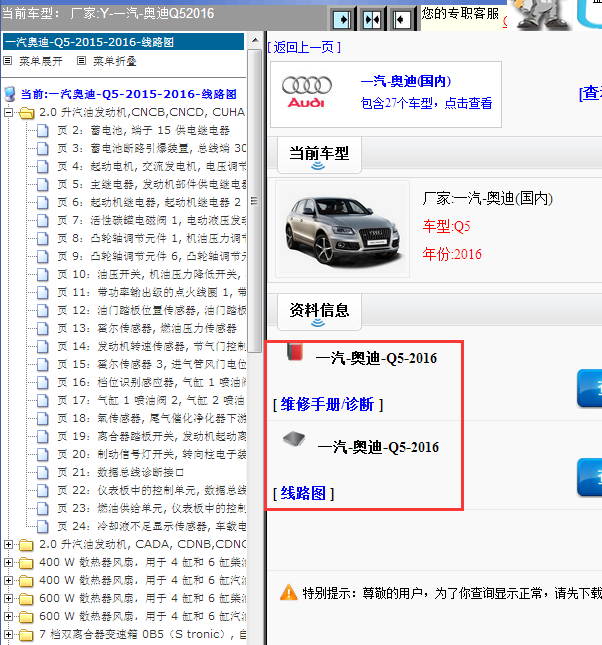The image size is (602, 645).
Task: Click the 当前:一汽奥迪-Q5-2015-2016-线路图 root node
Action: [128, 94]
